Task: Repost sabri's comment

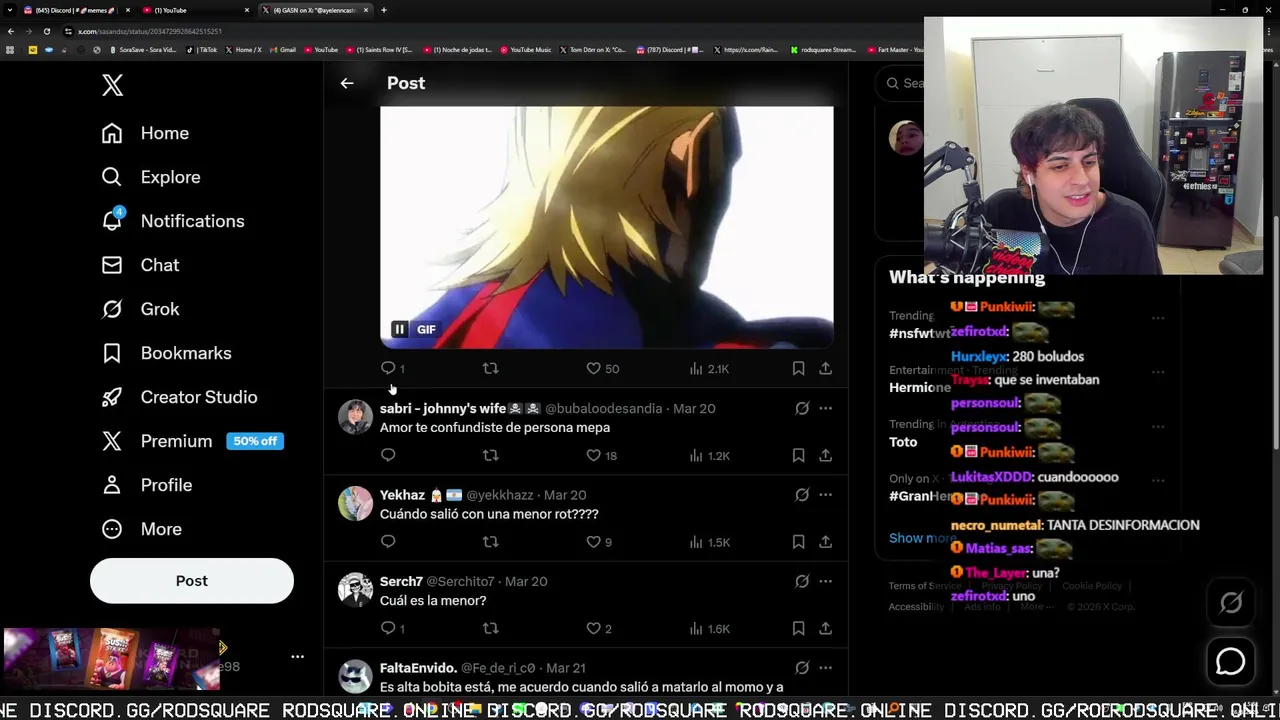Action: pyautogui.click(x=490, y=455)
